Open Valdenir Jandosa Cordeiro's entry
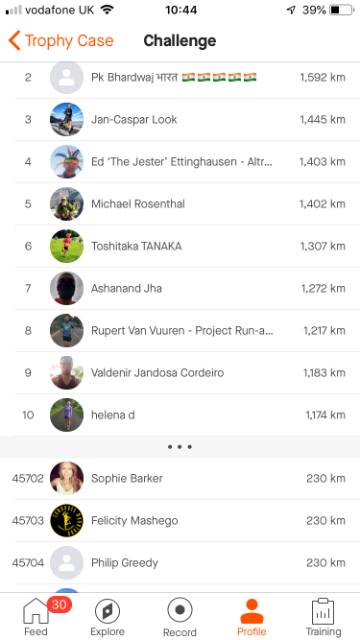The height and width of the screenshot is (640, 360). 180,373
